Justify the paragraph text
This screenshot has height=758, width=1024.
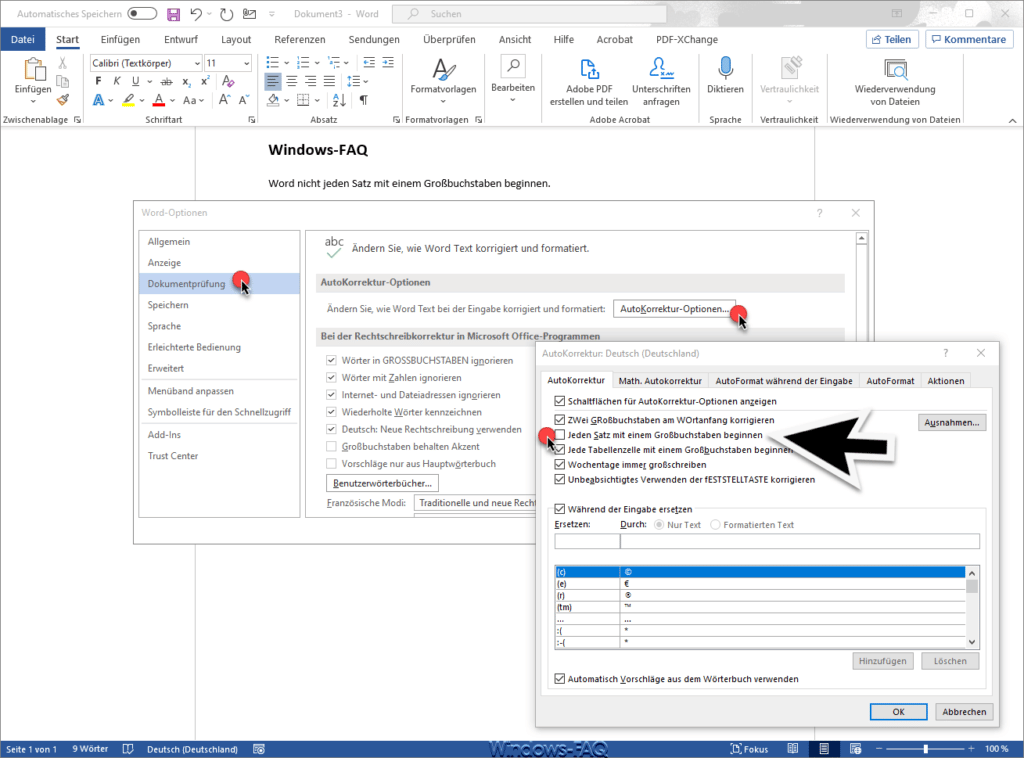(329, 81)
